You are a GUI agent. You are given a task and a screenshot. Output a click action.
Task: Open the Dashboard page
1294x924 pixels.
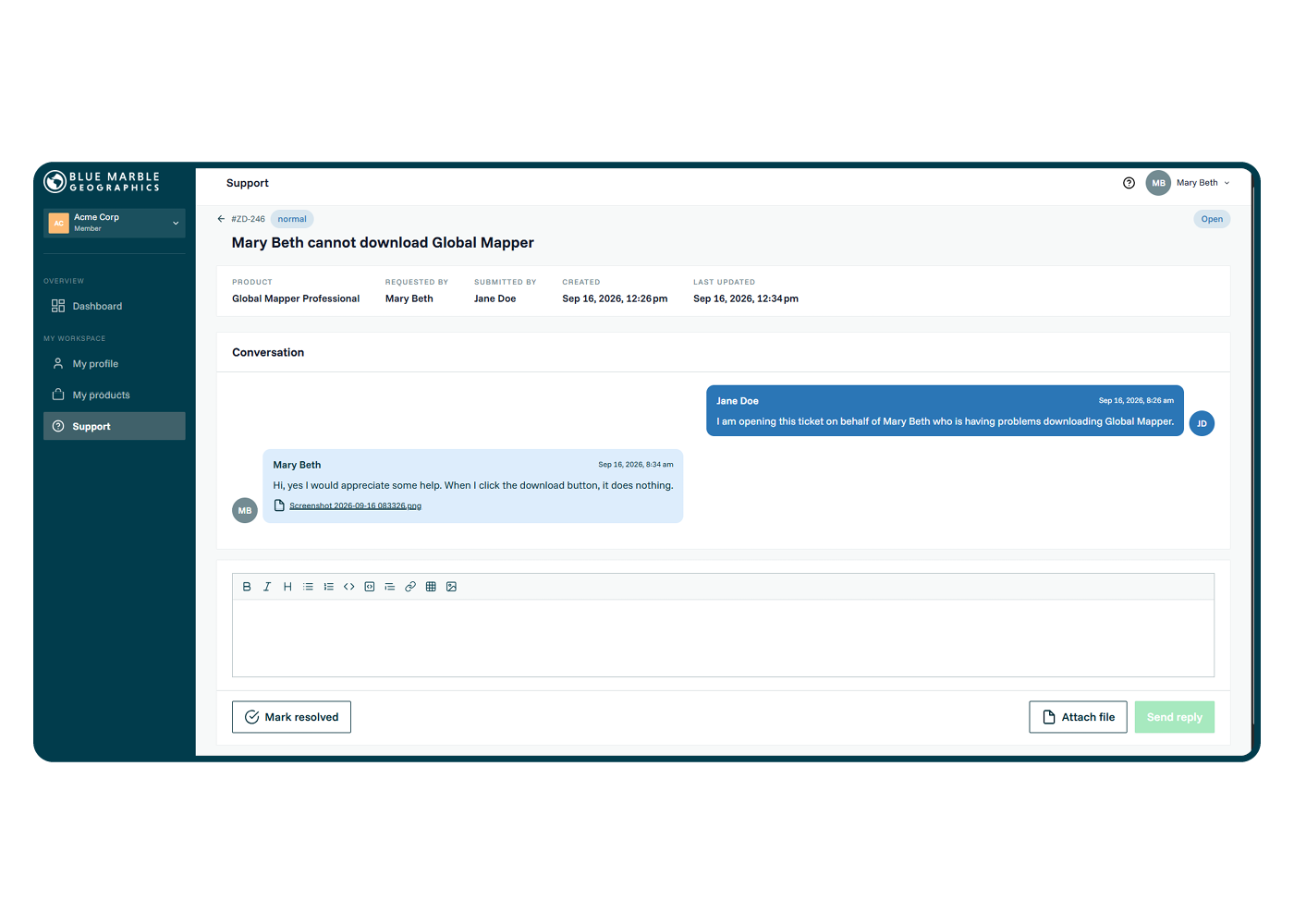115,306
